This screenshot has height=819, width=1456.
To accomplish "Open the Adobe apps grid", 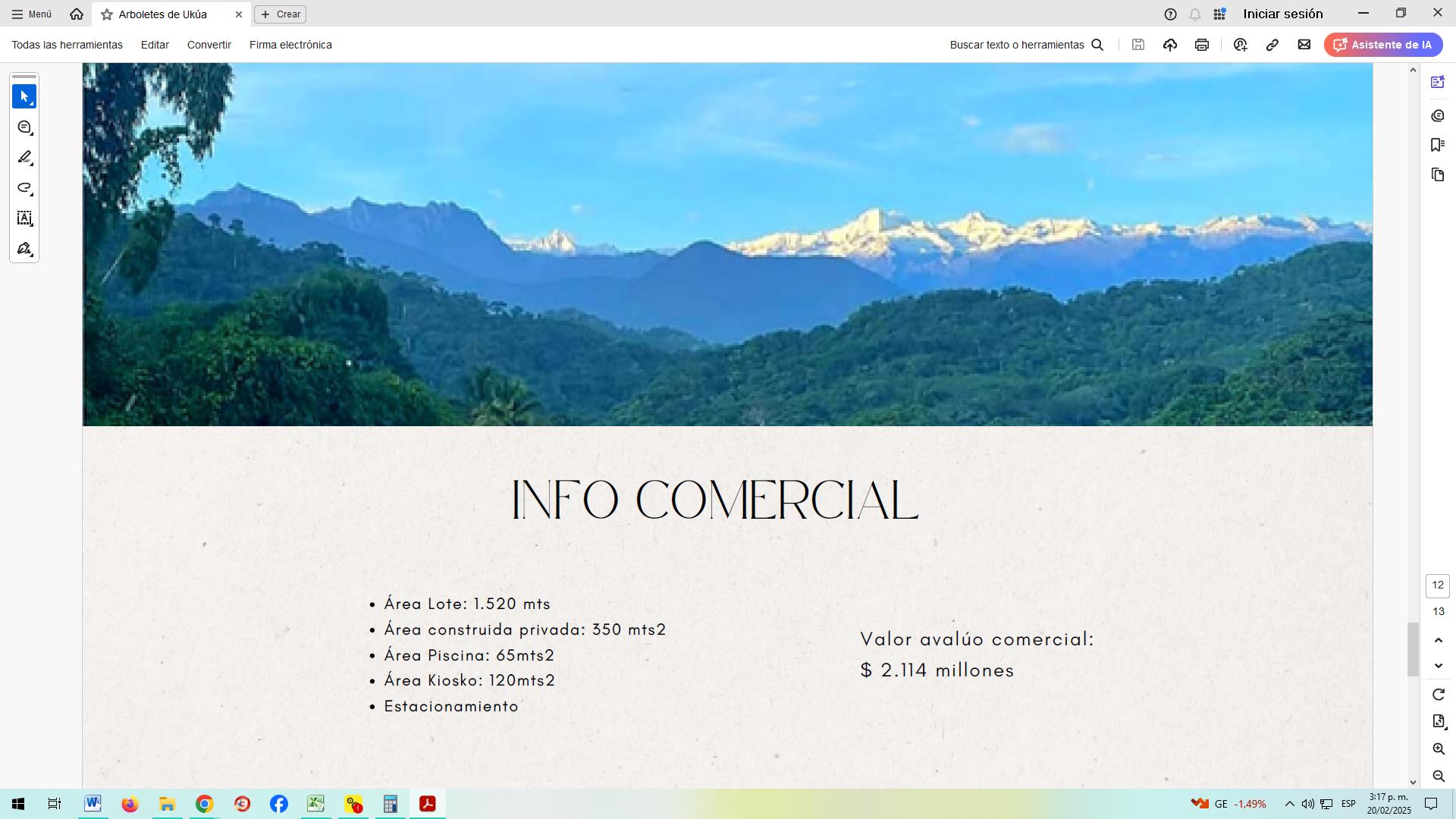I will pyautogui.click(x=1219, y=14).
